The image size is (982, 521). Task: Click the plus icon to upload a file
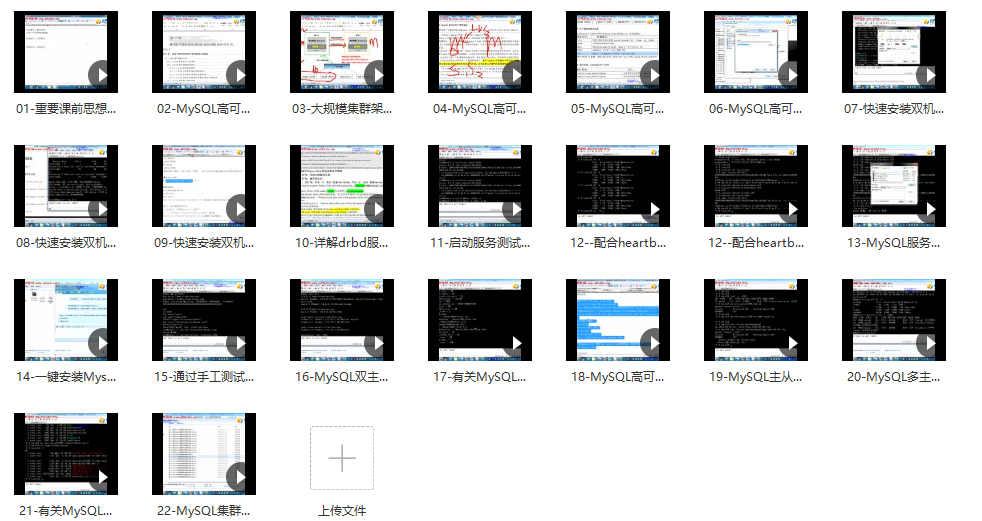[x=342, y=458]
